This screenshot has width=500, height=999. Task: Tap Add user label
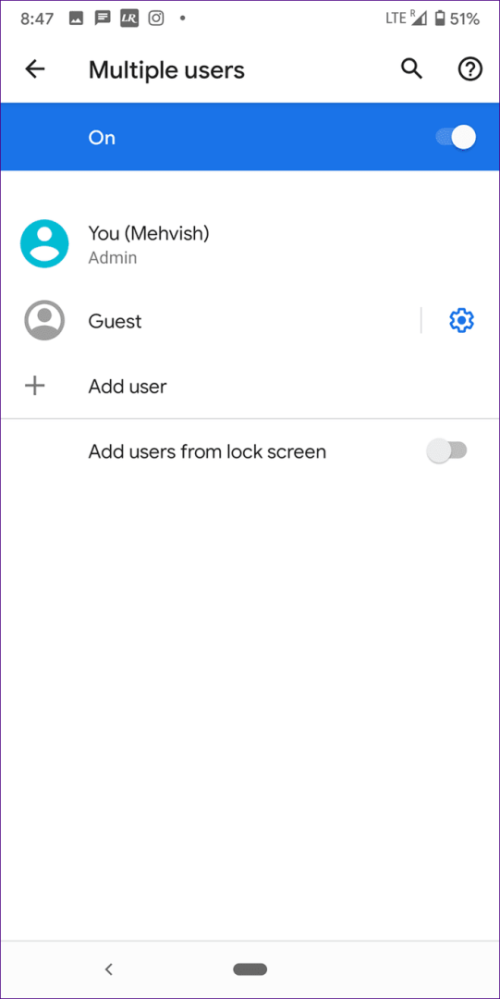click(x=127, y=386)
